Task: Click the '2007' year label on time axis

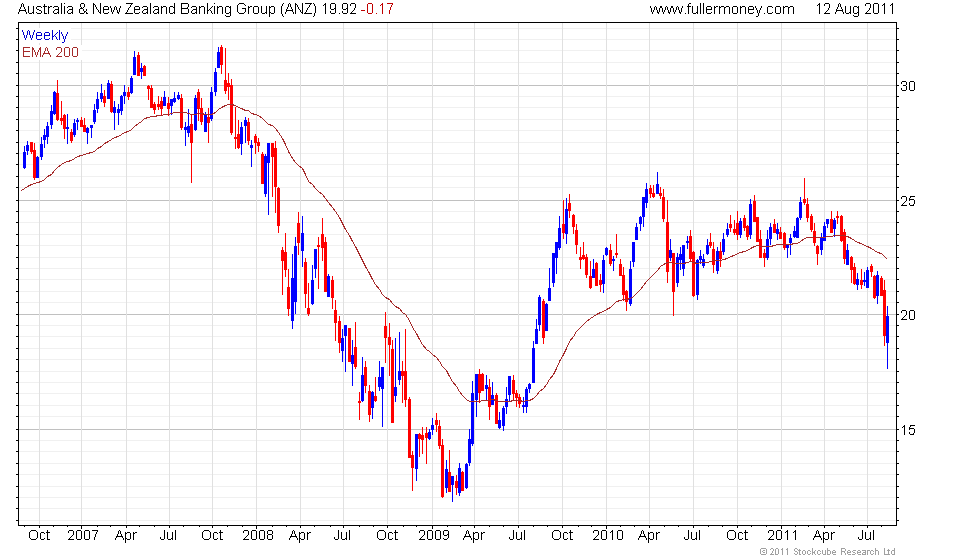Action: [x=82, y=536]
